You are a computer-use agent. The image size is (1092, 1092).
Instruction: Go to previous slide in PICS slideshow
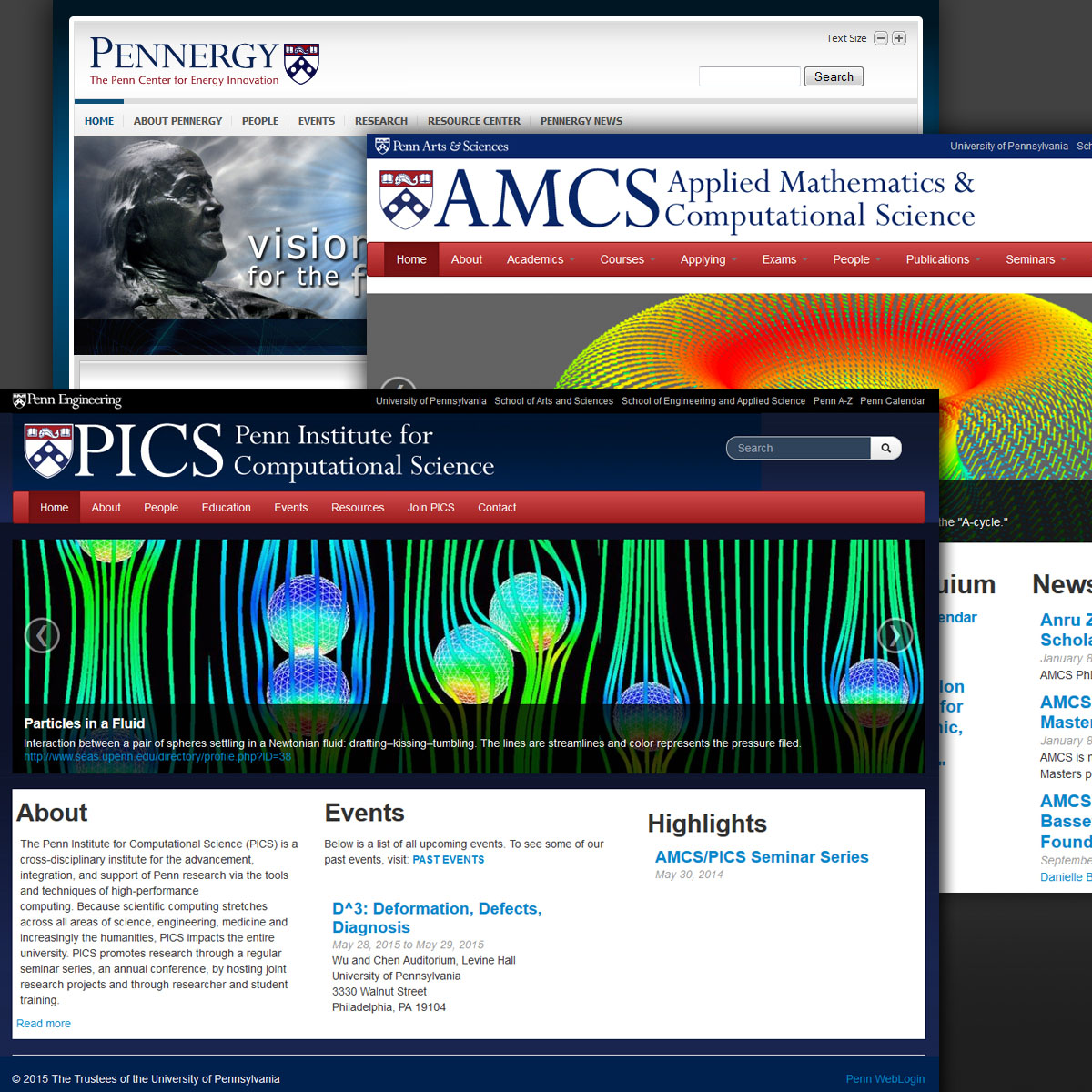[x=42, y=635]
